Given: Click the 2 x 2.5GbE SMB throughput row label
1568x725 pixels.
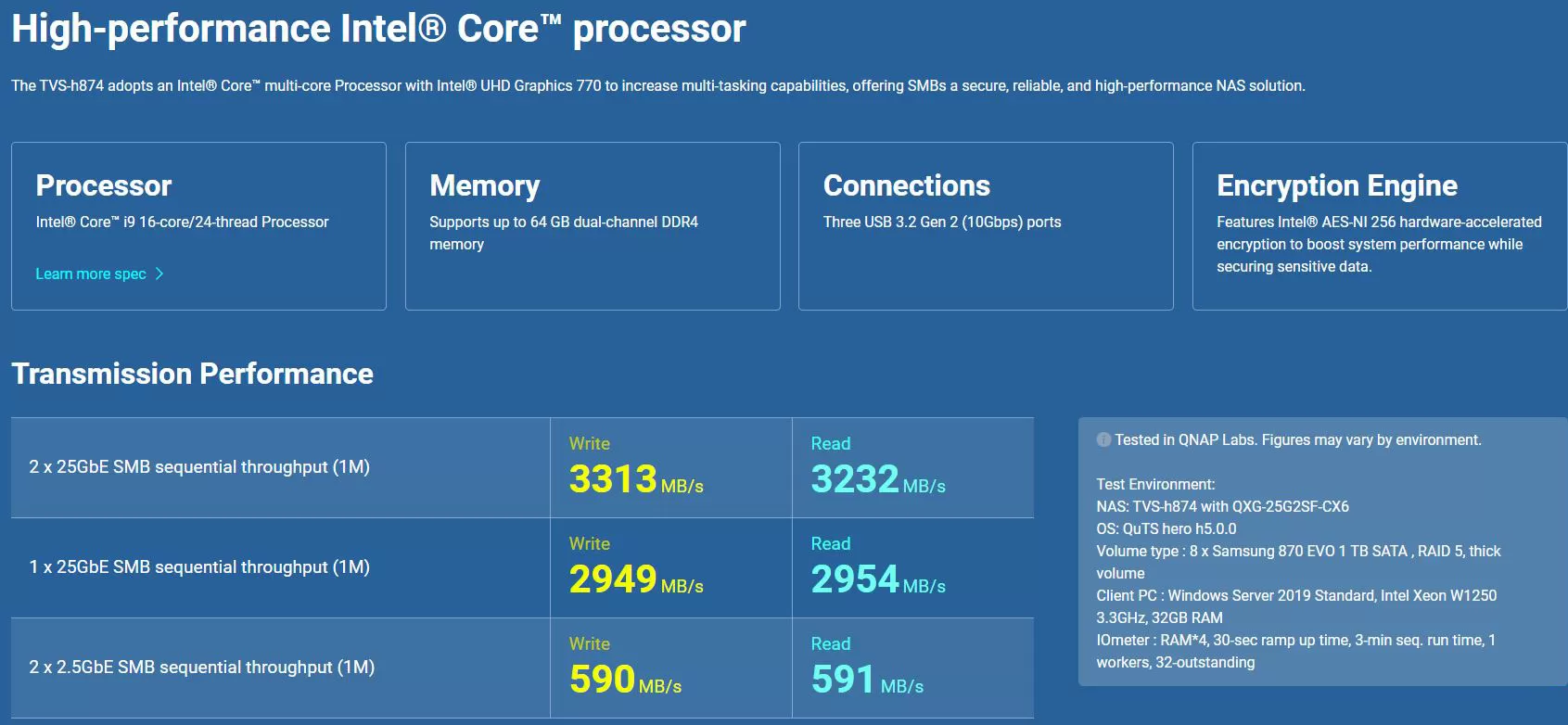Looking at the screenshot, I should point(202,668).
